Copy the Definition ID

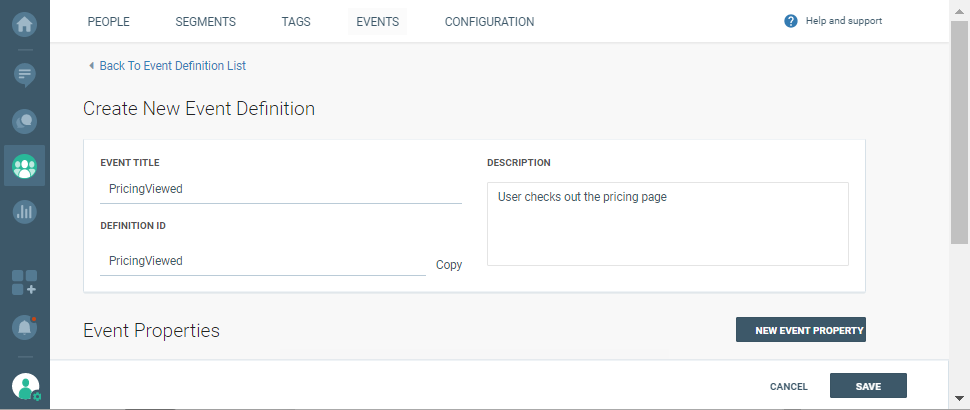point(449,265)
